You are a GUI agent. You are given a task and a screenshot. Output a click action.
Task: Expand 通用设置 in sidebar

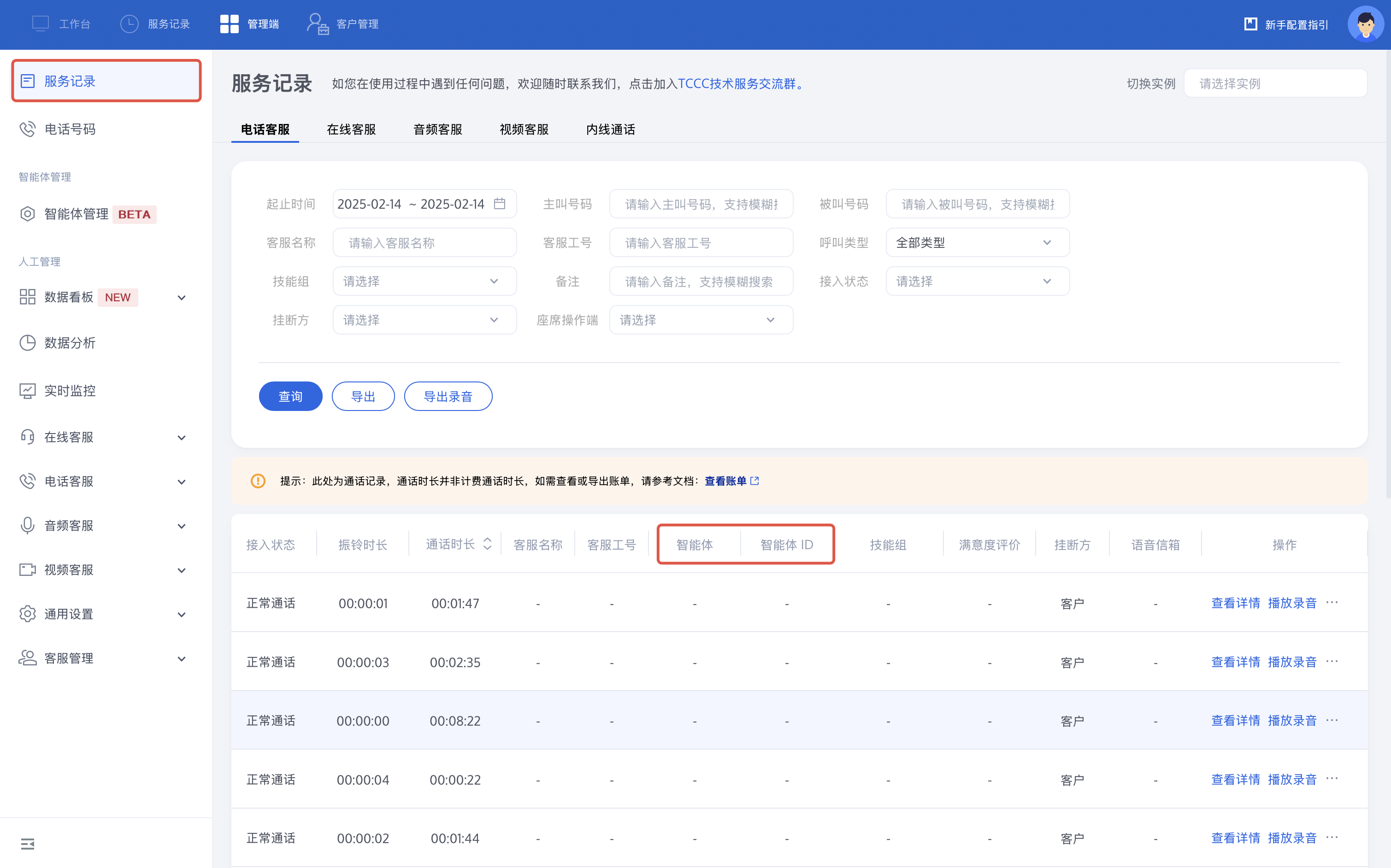[182, 614]
